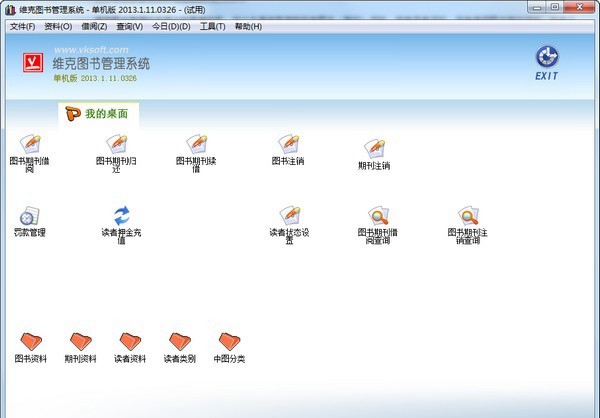Open the 读者资料 folder icon
This screenshot has height=418, width=600.
[130, 348]
